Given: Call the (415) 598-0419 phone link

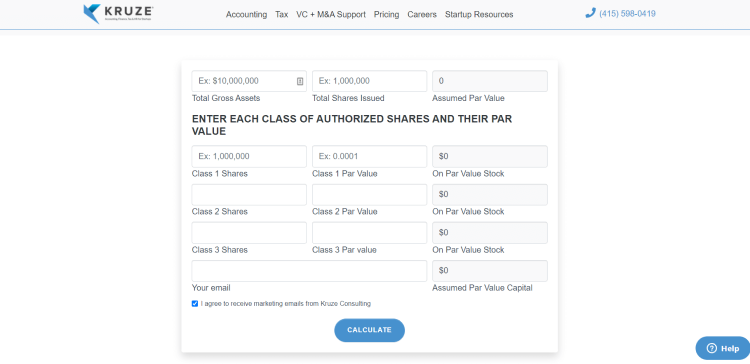Looking at the screenshot, I should pyautogui.click(x=627, y=14).
